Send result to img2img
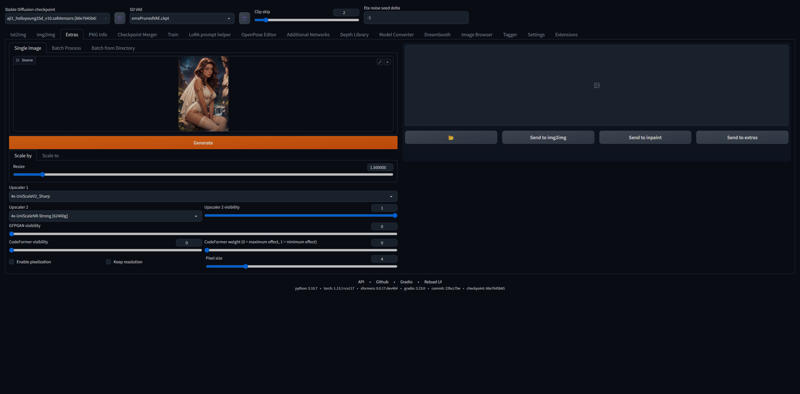This screenshot has width=800, height=394. [x=548, y=137]
